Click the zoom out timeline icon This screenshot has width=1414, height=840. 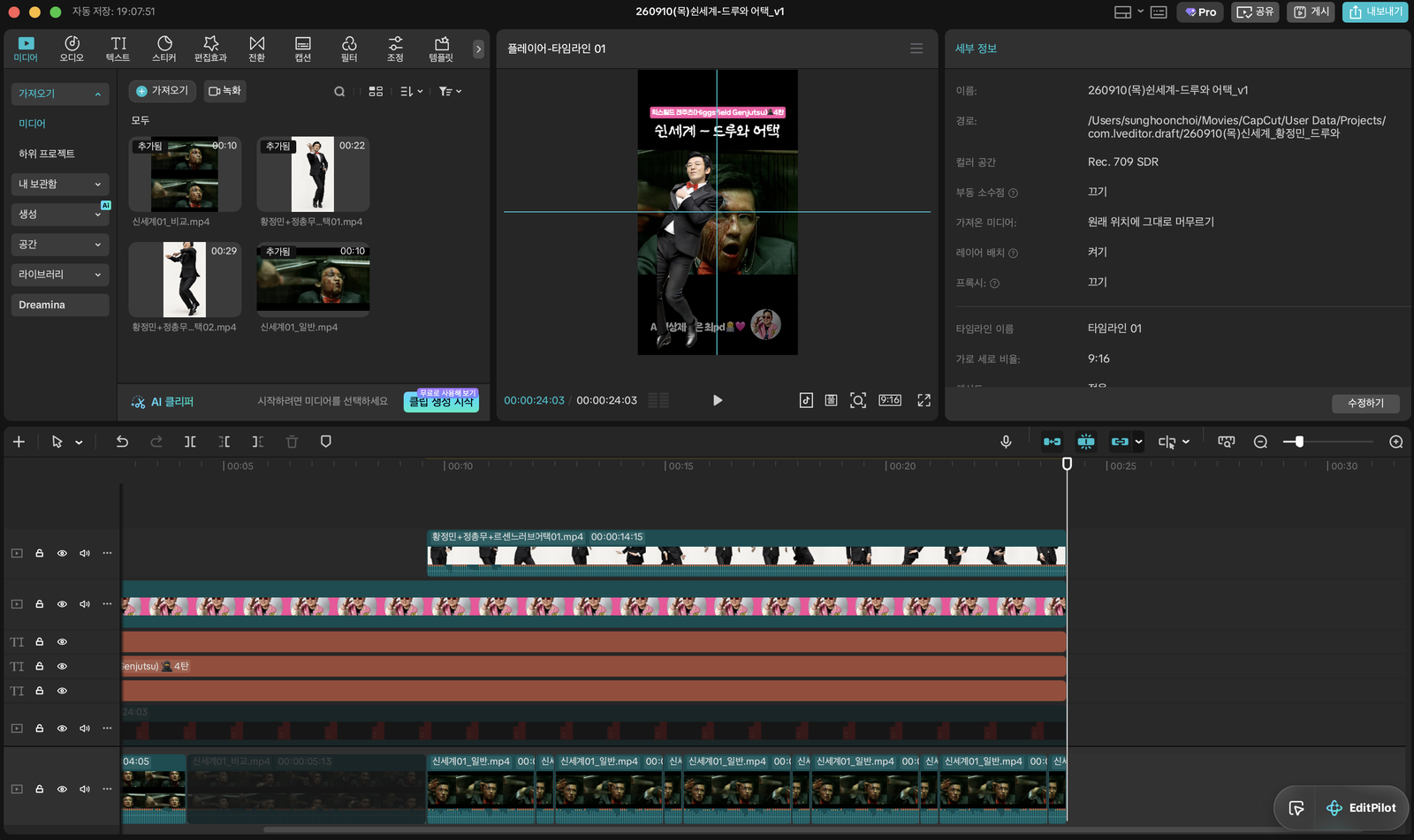coord(1261,442)
